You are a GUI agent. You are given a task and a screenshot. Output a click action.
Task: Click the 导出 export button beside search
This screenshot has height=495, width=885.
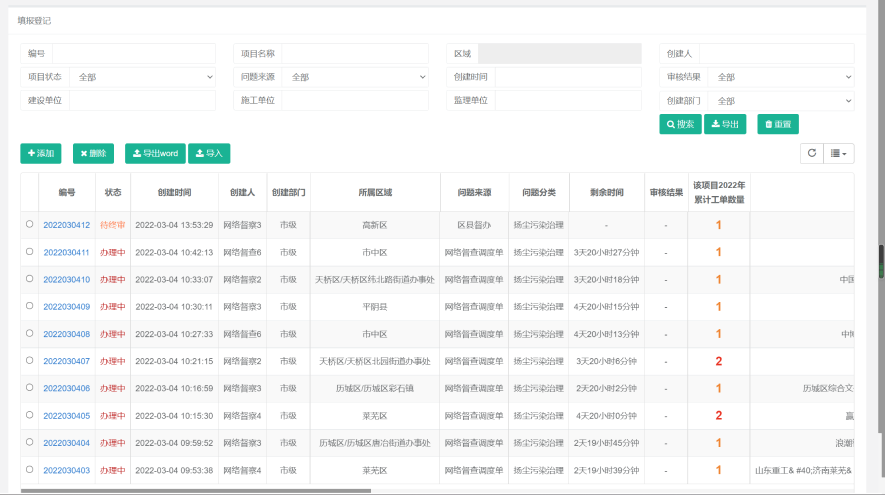pyautogui.click(x=725, y=124)
